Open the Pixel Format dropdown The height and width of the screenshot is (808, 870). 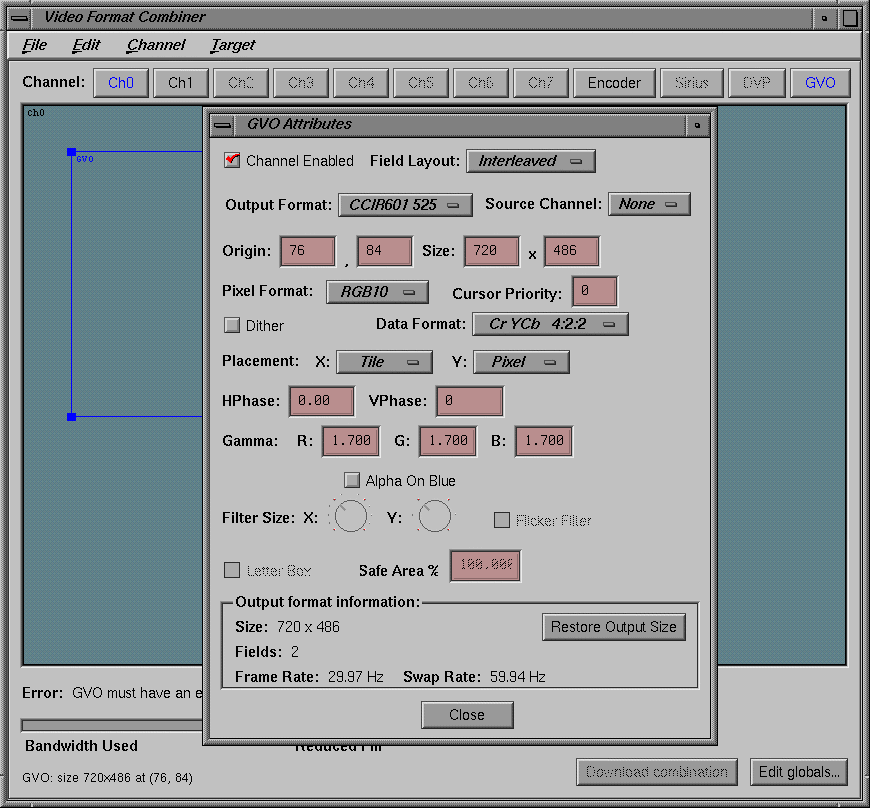tap(377, 291)
